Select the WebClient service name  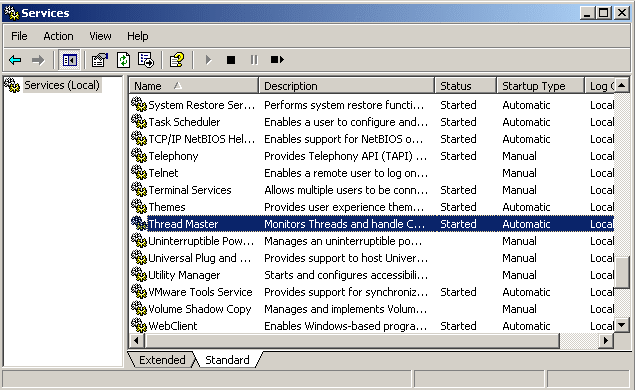(173, 326)
